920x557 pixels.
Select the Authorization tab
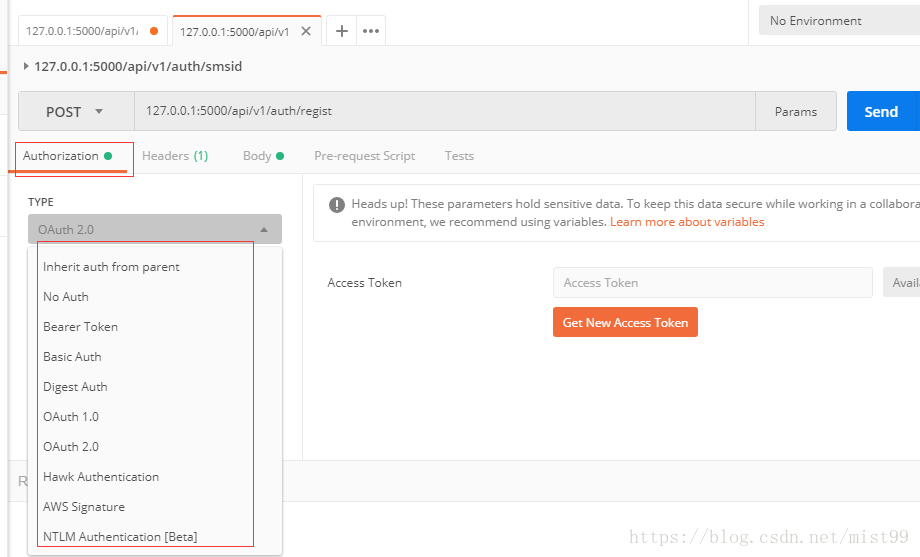(67, 156)
